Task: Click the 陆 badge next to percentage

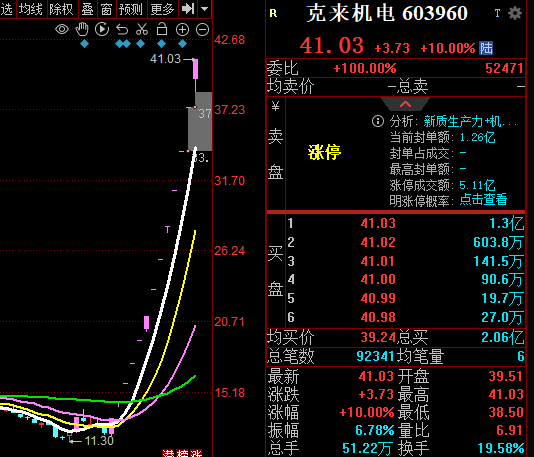Action: 486,48
